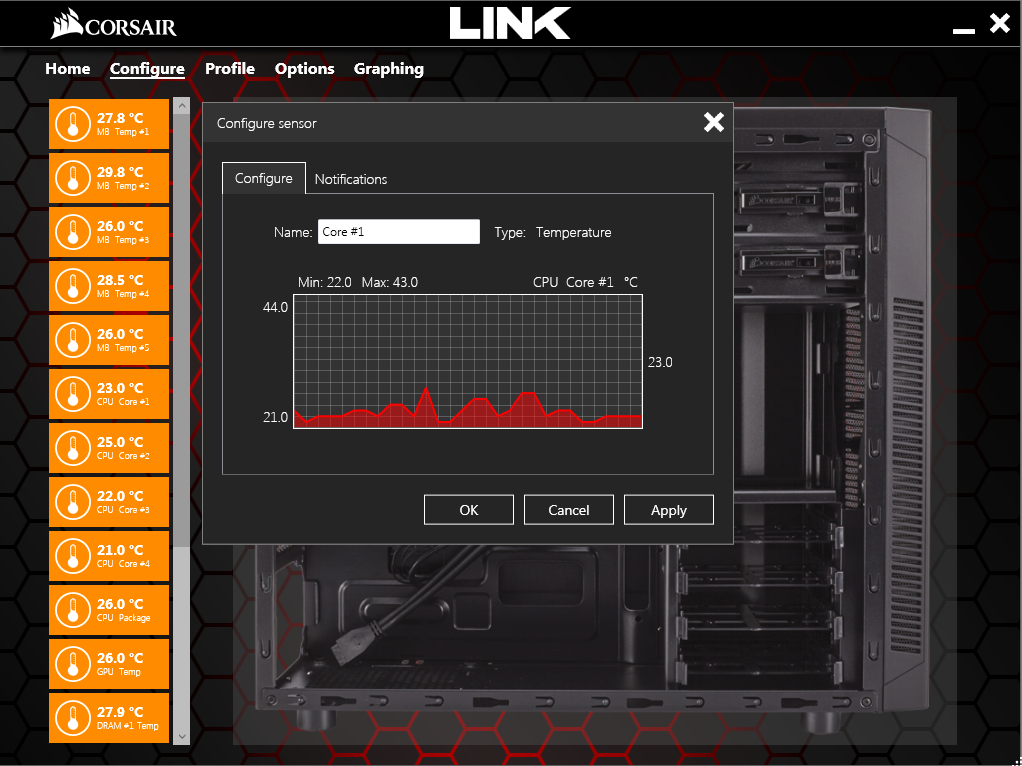
Task: Open the Configure menu
Action: coord(147,68)
